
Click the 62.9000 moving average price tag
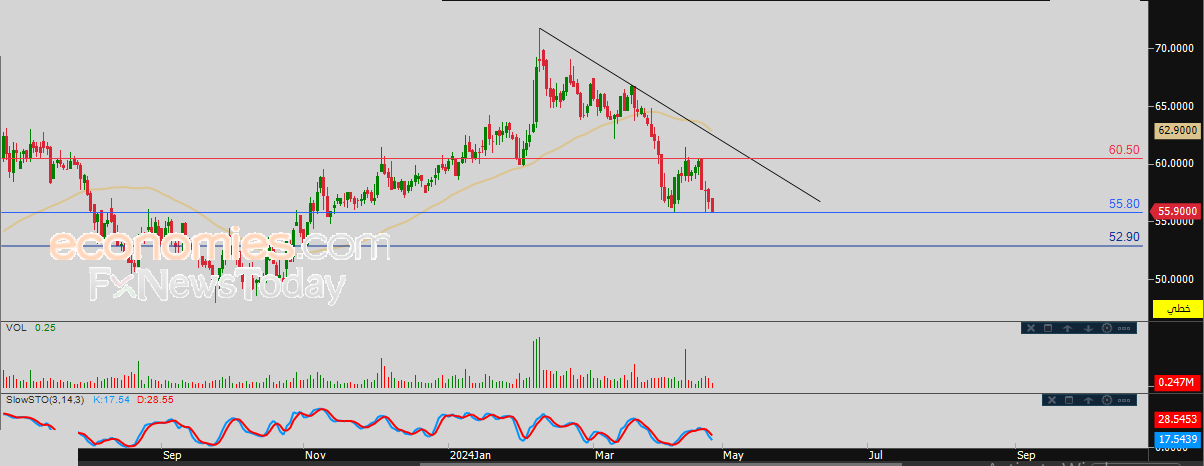[x=1177, y=130]
